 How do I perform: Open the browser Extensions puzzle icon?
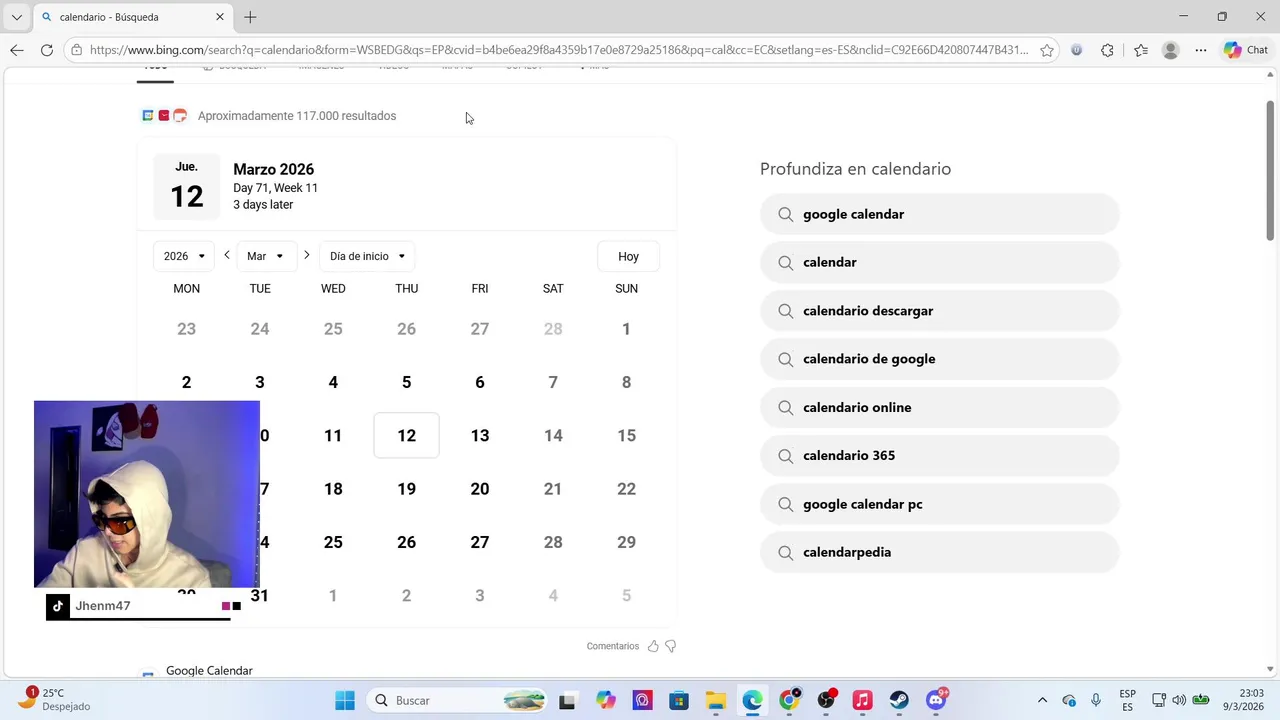point(1107,50)
